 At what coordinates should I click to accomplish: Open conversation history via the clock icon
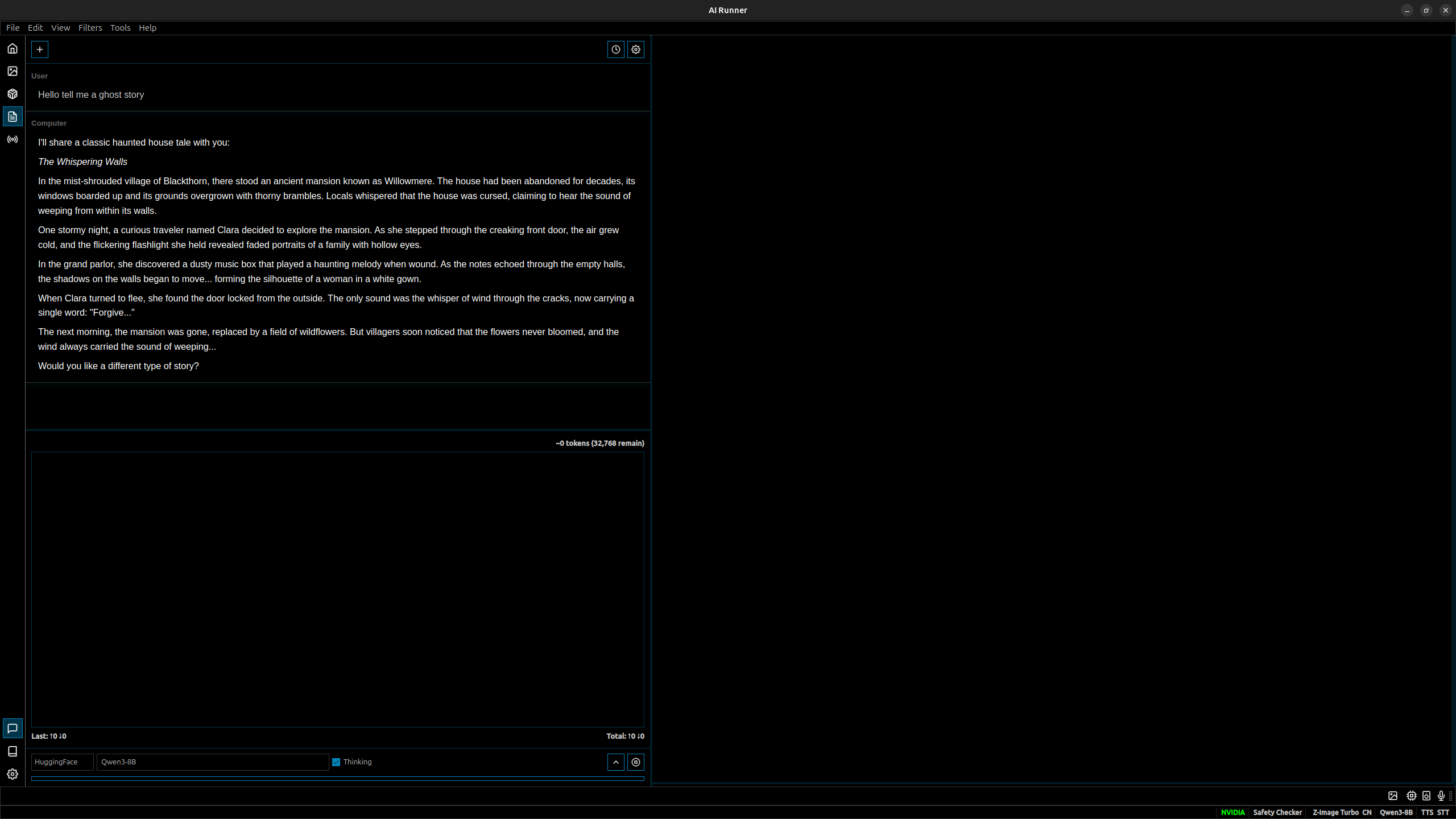(x=616, y=49)
